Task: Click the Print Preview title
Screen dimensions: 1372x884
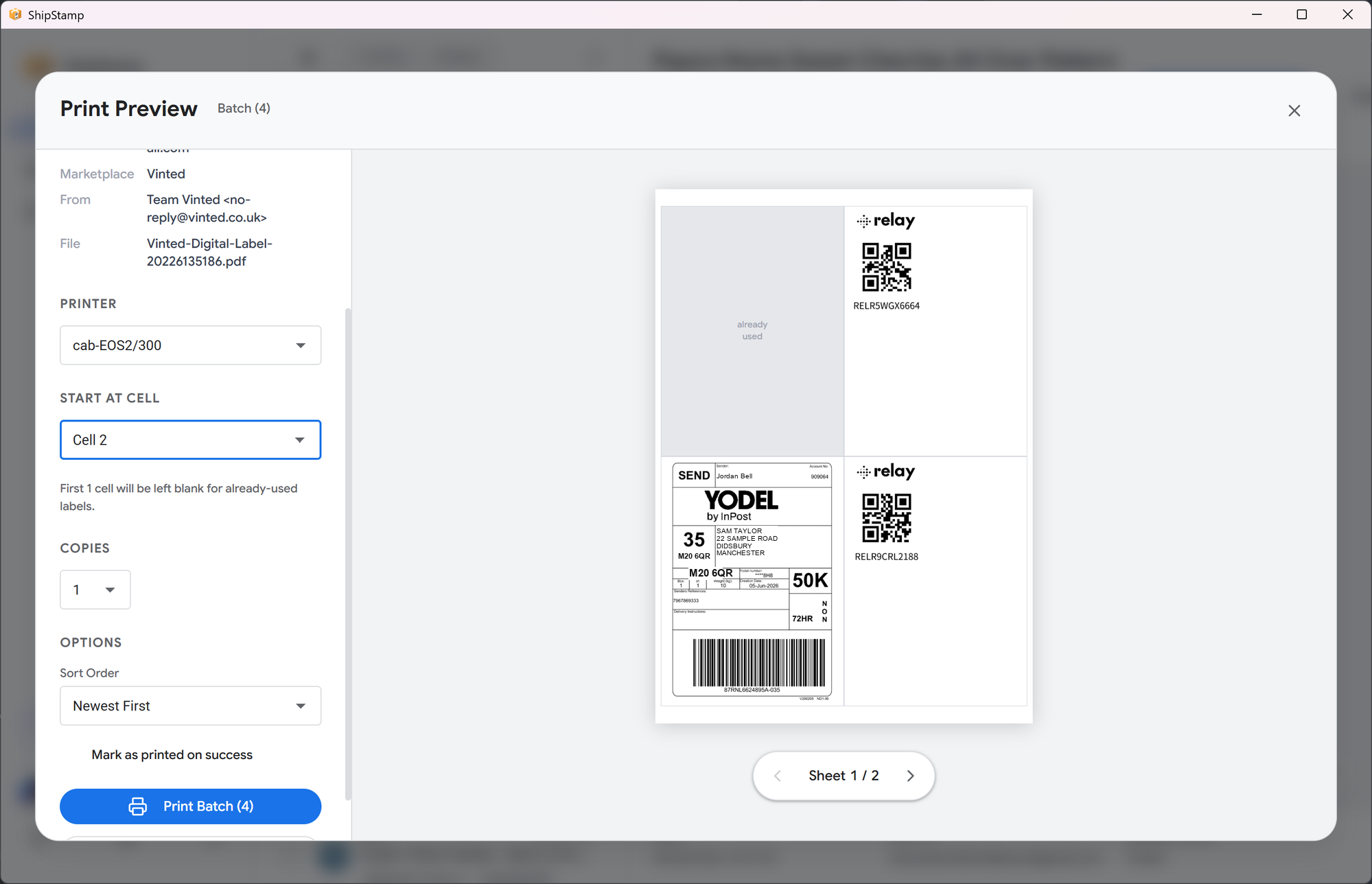Action: [x=128, y=108]
